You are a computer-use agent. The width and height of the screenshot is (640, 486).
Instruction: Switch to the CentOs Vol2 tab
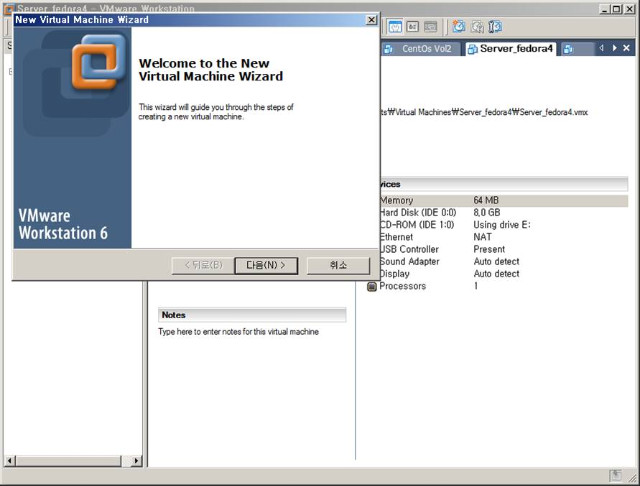point(421,49)
